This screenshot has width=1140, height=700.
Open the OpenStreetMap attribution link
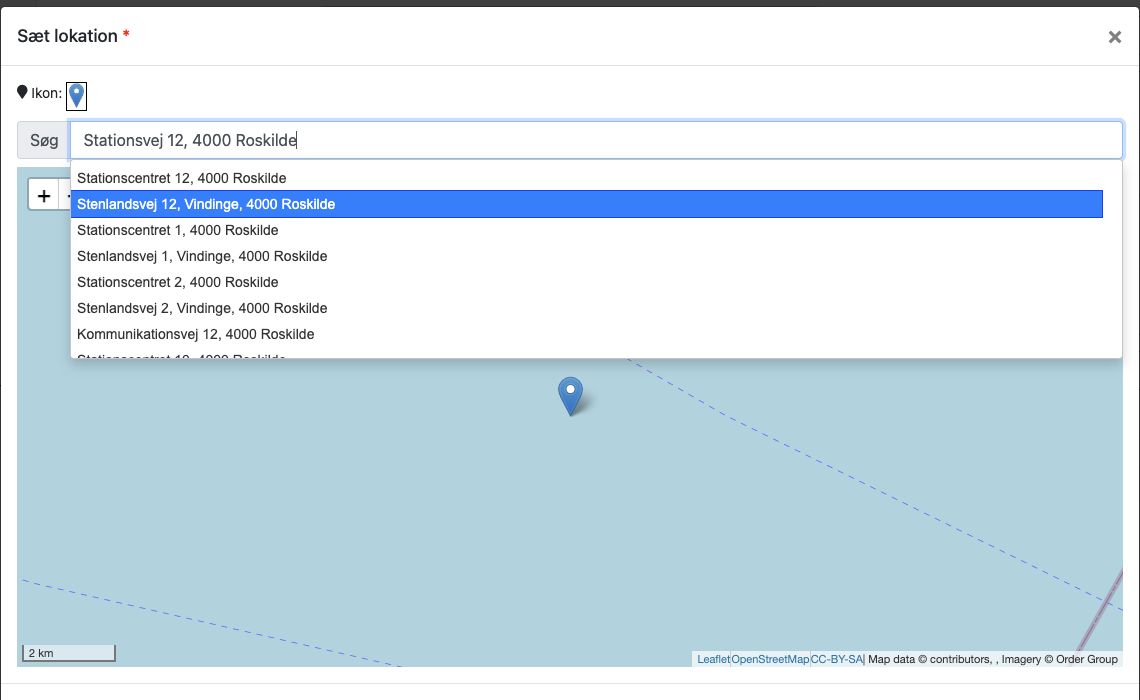pyautogui.click(x=770, y=659)
